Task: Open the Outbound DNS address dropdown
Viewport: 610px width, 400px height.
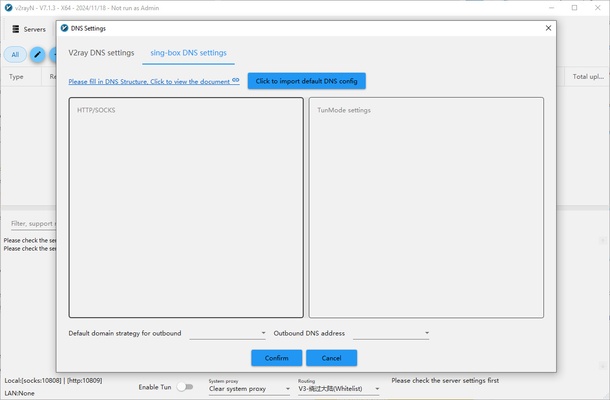Action: (x=391, y=333)
